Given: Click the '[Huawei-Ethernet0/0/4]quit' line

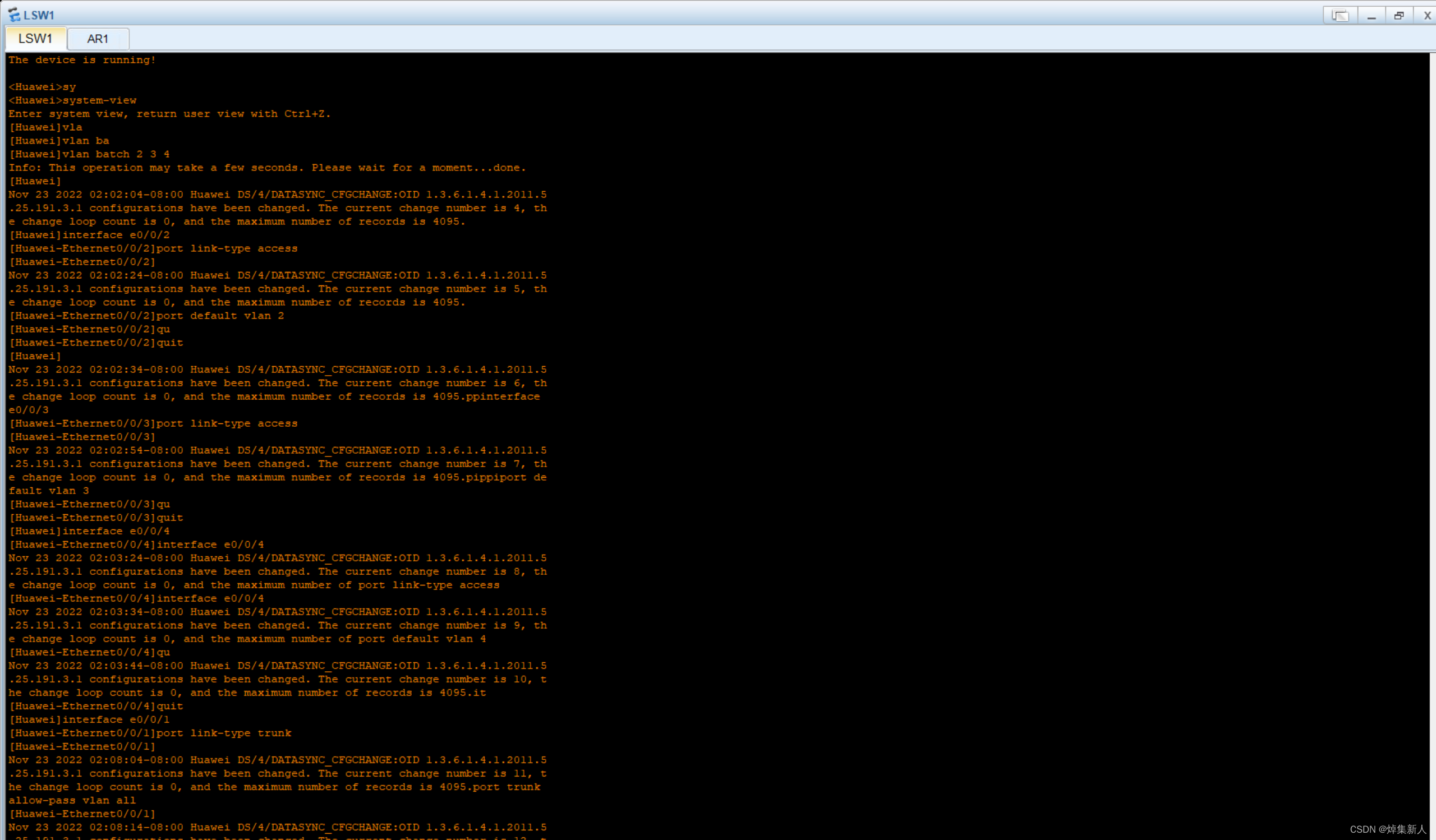Looking at the screenshot, I should [x=96, y=707].
